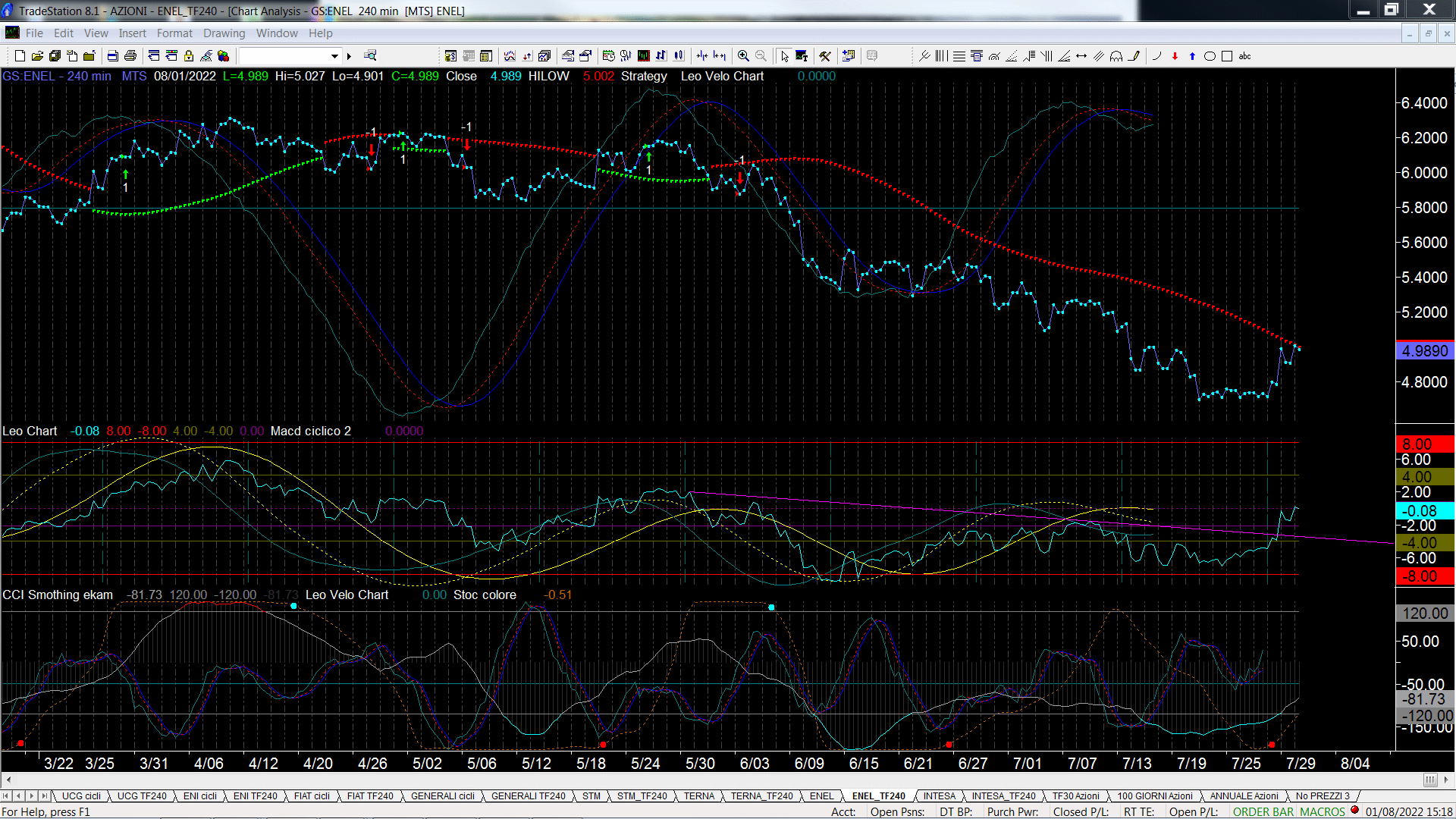Click the compress bar spacing icon
This screenshot has width=1456, height=819.
tap(702, 55)
